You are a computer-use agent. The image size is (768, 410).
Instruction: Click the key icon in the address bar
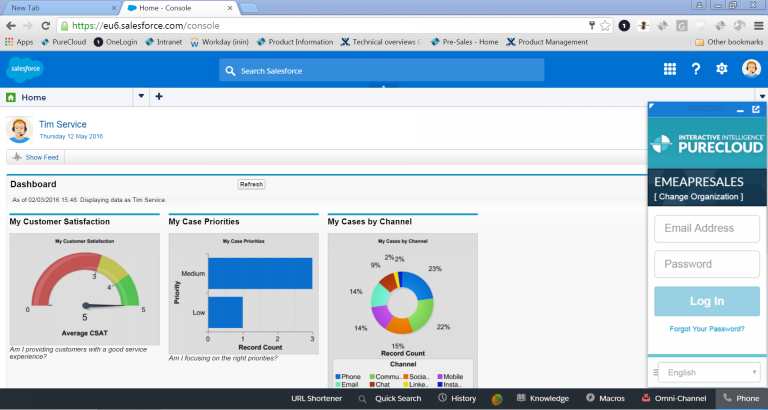[x=592, y=25]
